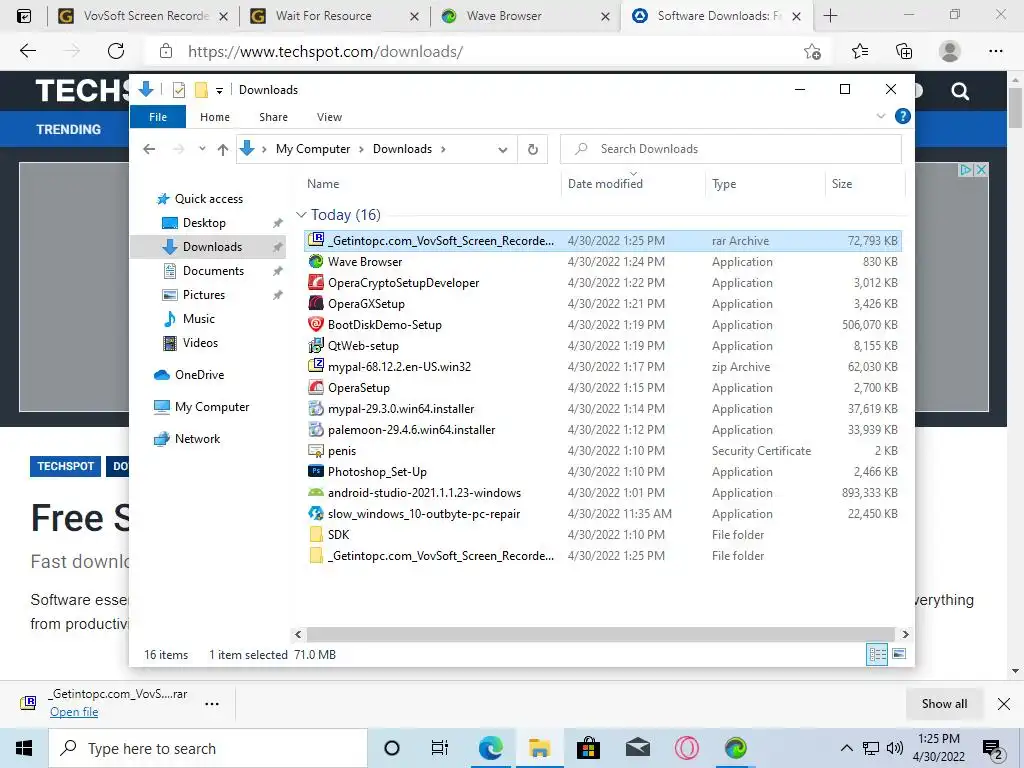Open the Share ribbon tab
Screen dimensions: 1024x768
273,117
